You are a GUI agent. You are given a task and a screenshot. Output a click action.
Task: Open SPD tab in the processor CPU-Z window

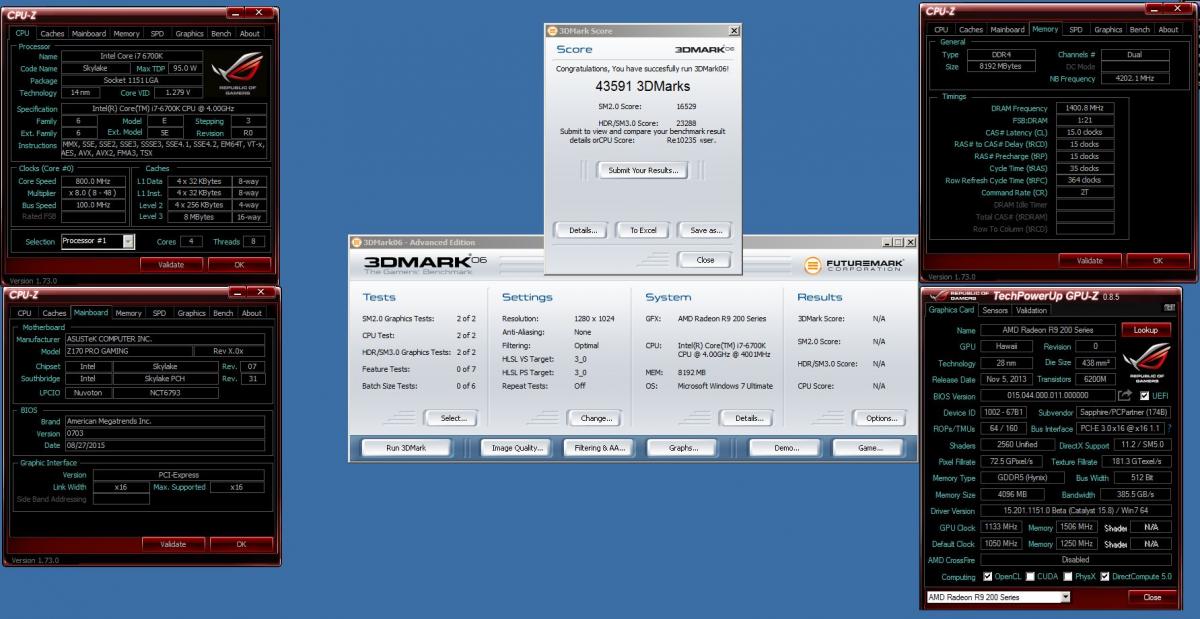click(159, 33)
